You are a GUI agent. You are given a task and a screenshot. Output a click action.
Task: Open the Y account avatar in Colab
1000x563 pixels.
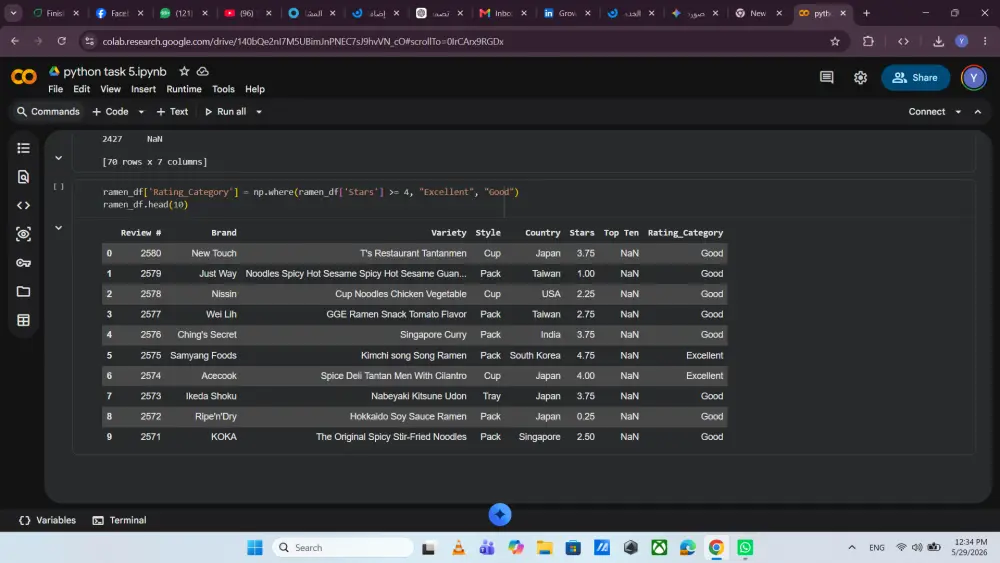coord(973,78)
